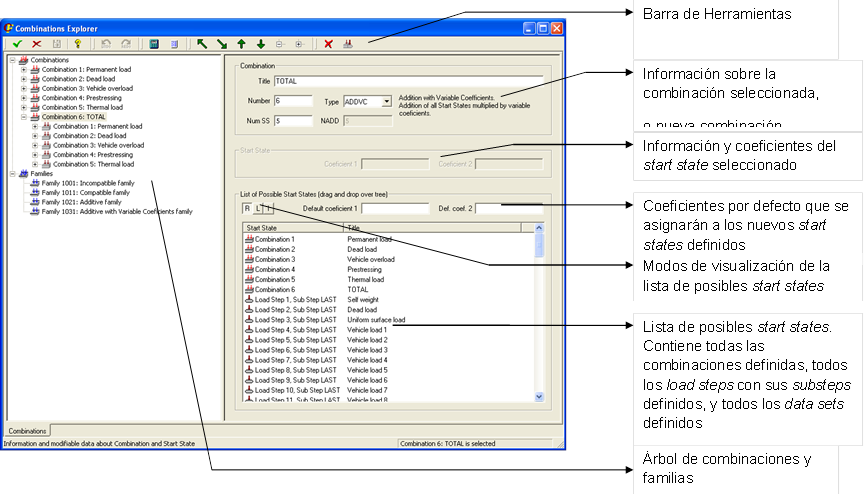Click the list scrollbar up arrow

[539, 228]
